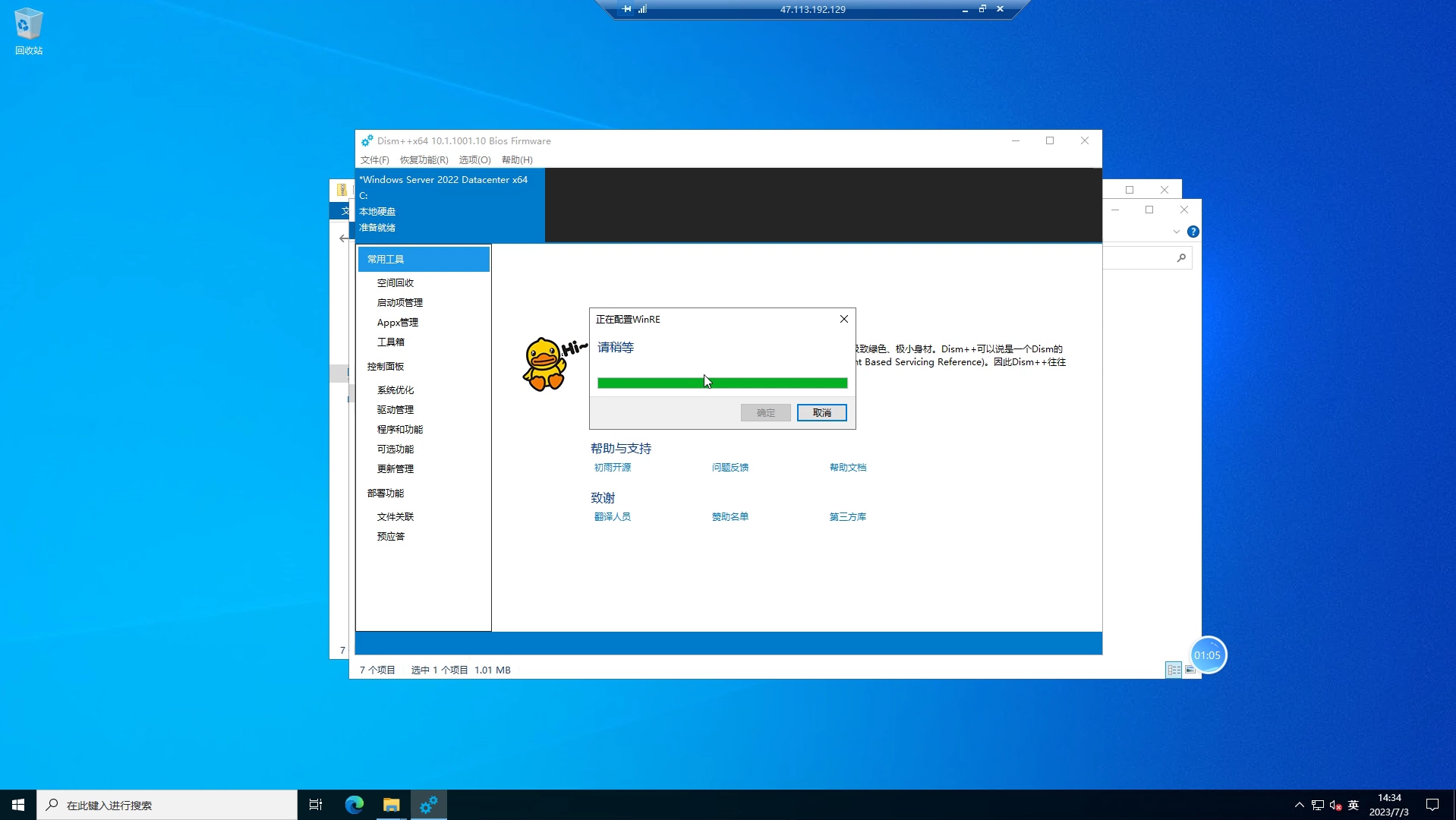This screenshot has width=1456, height=820.
Task: Click 取消 to cancel WinRE configuration
Action: pyautogui.click(x=822, y=413)
